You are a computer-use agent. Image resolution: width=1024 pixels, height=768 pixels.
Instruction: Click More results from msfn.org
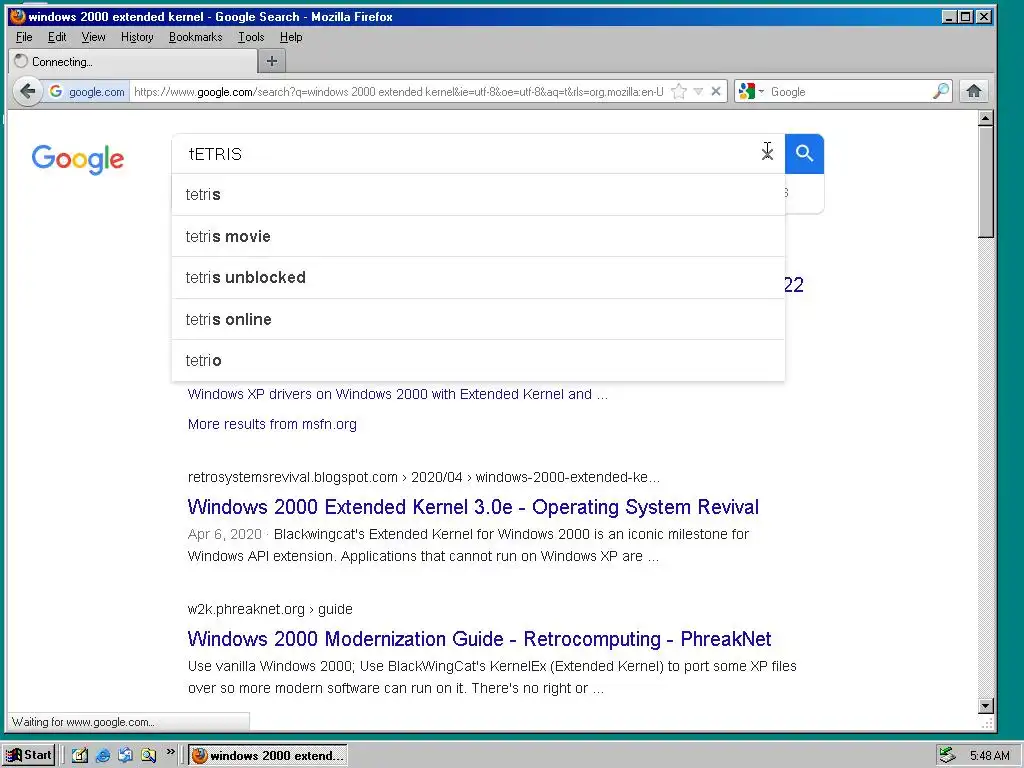(x=272, y=424)
